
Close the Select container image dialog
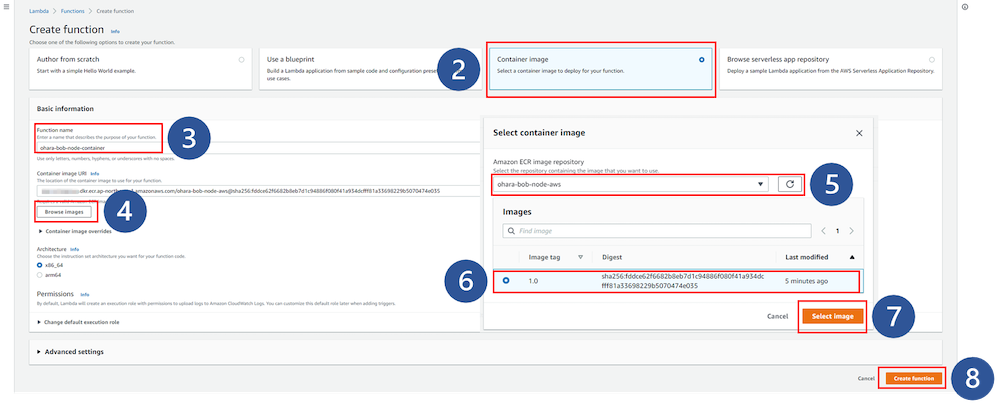(x=859, y=132)
